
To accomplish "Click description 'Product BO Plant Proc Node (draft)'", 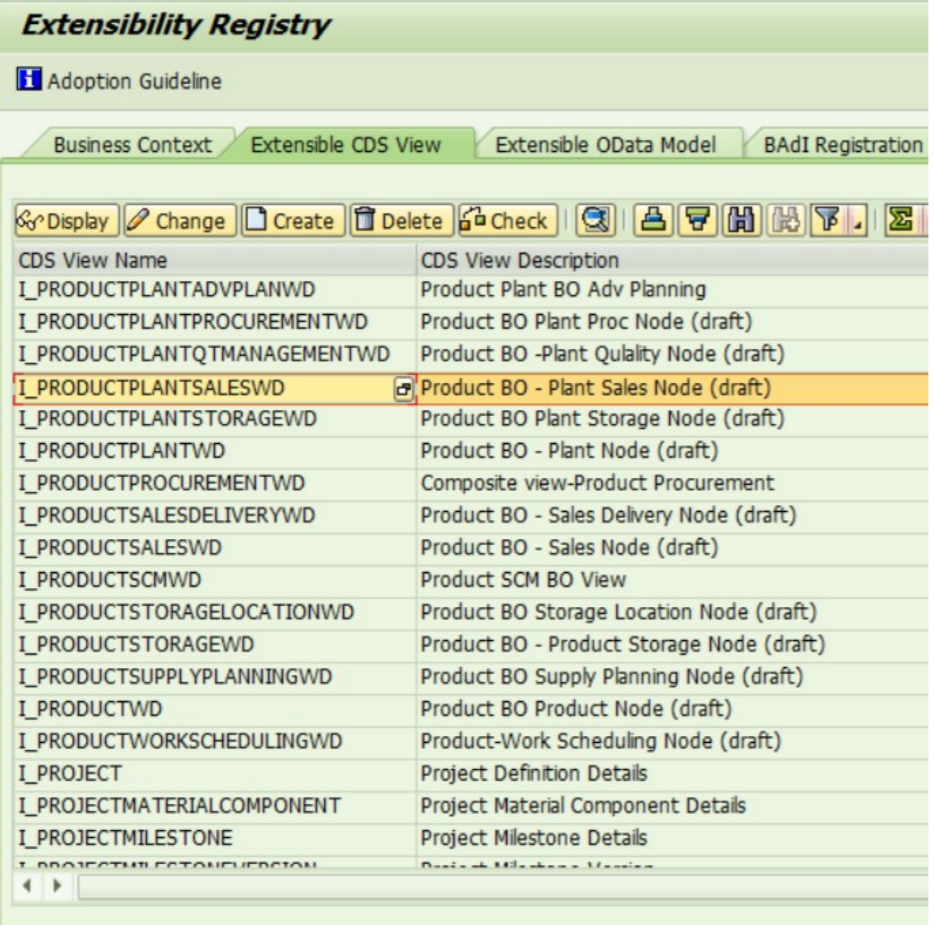I will click(x=586, y=322).
